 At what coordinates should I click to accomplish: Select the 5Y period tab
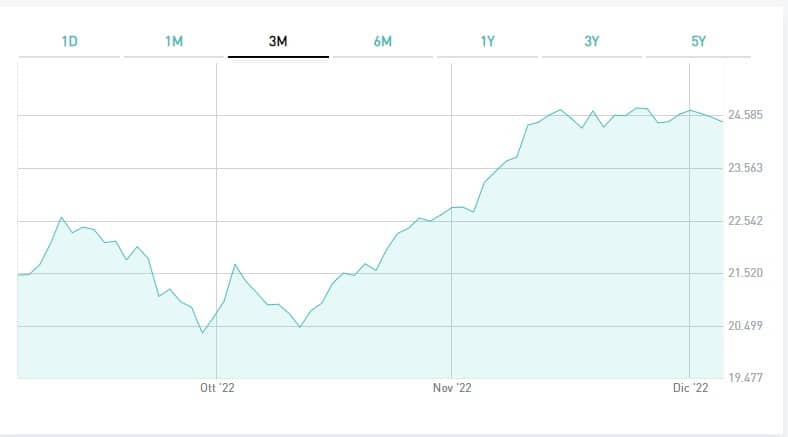click(x=698, y=42)
